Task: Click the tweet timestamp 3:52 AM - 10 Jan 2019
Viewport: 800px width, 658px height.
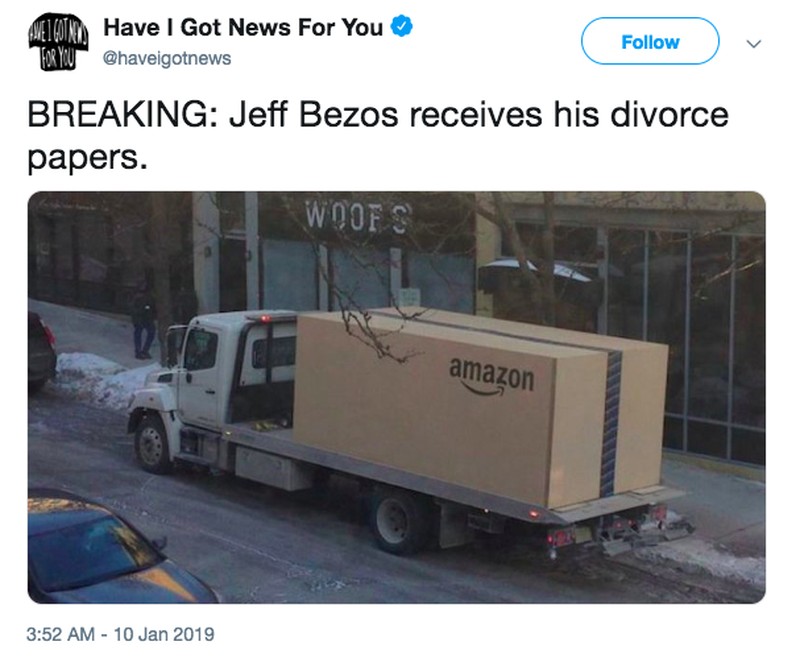Action: click(x=120, y=634)
